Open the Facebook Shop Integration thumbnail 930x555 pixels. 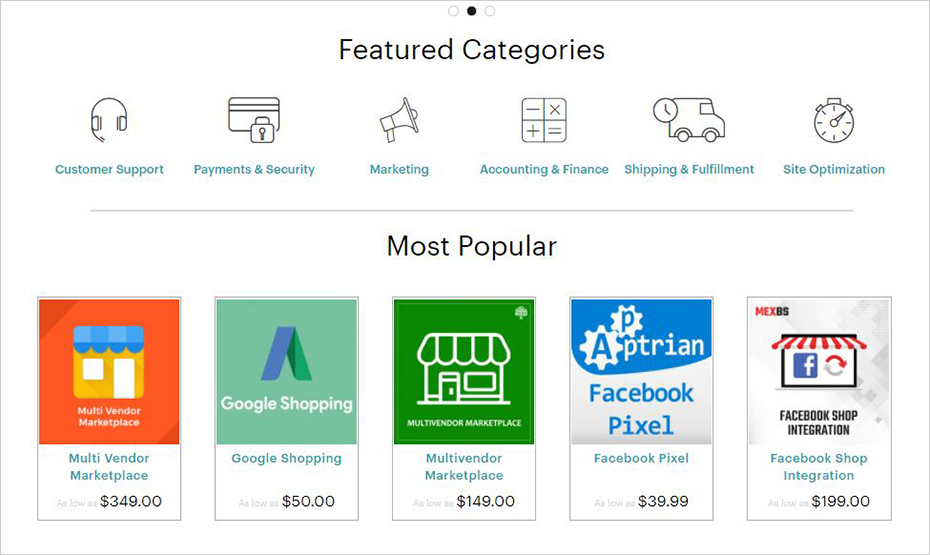pyautogui.click(x=819, y=371)
